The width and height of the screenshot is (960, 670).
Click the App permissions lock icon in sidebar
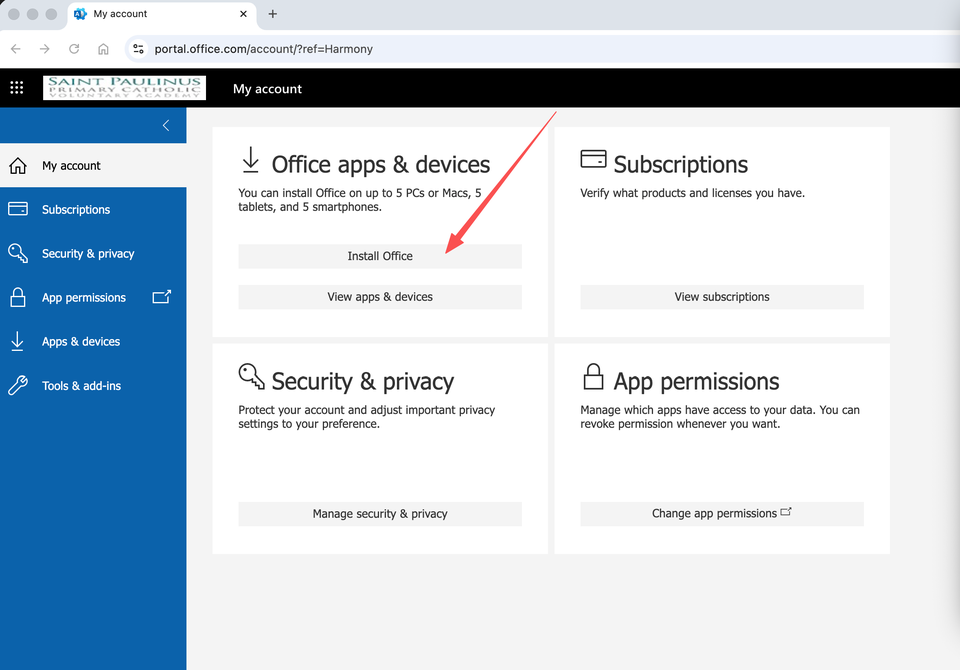coord(18,298)
